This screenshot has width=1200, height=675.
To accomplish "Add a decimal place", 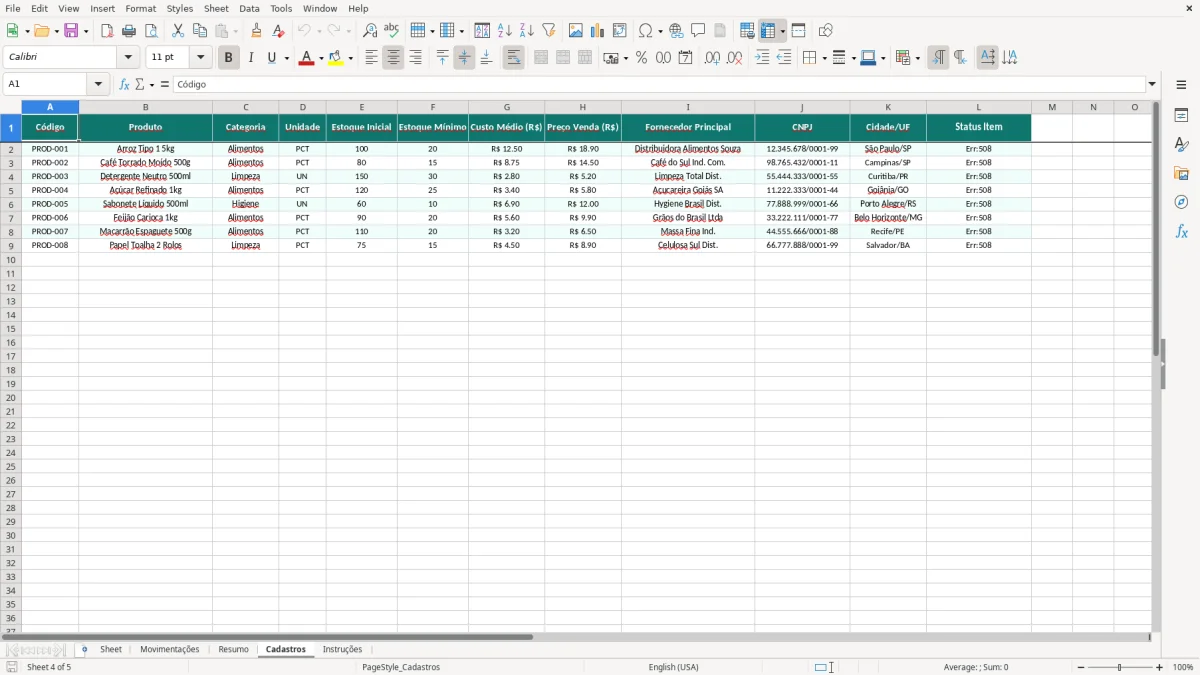I will [x=712, y=58].
